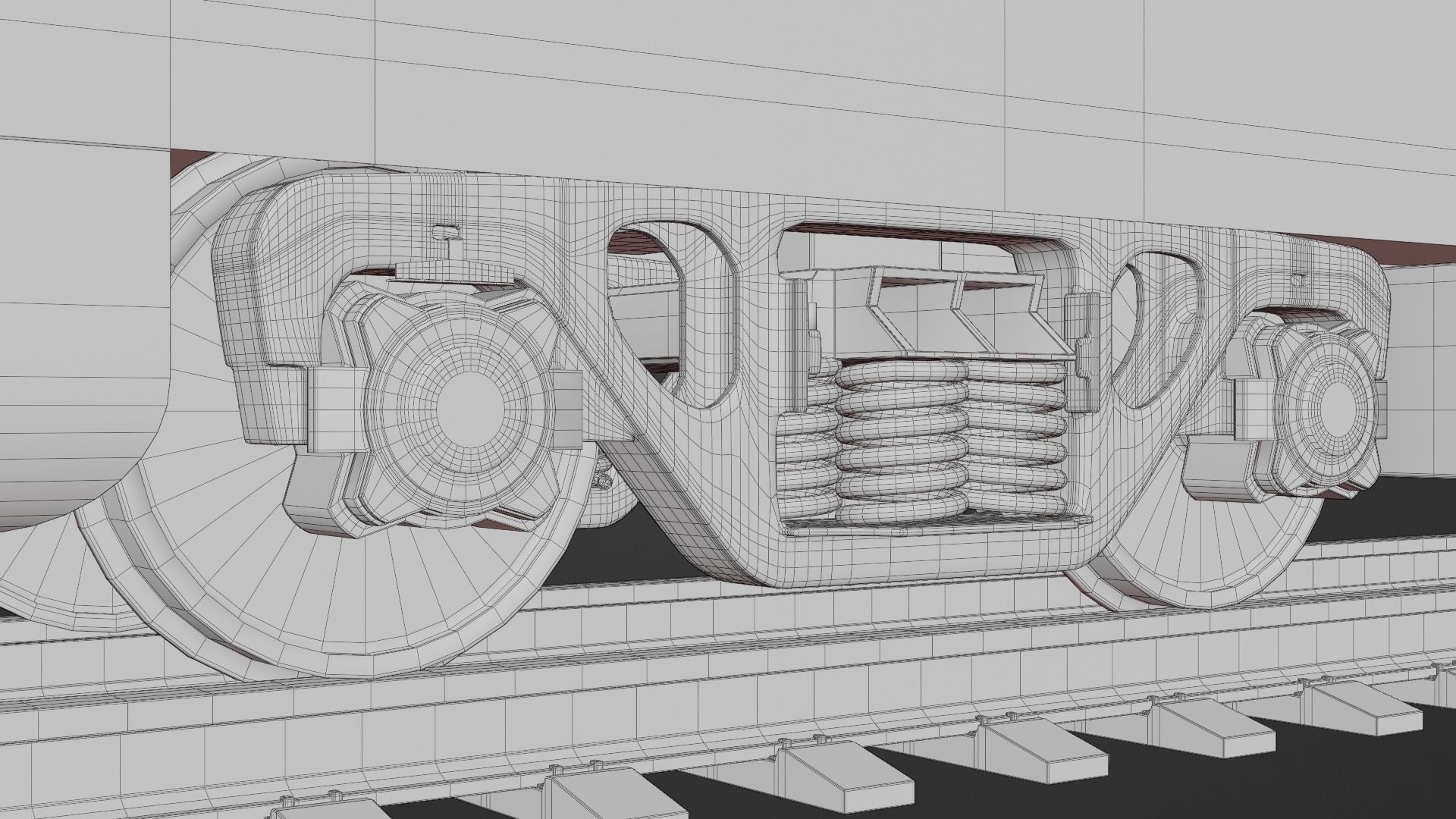Click the flat plate above left bearing
This screenshot has height=819, width=1456.
click(451, 271)
